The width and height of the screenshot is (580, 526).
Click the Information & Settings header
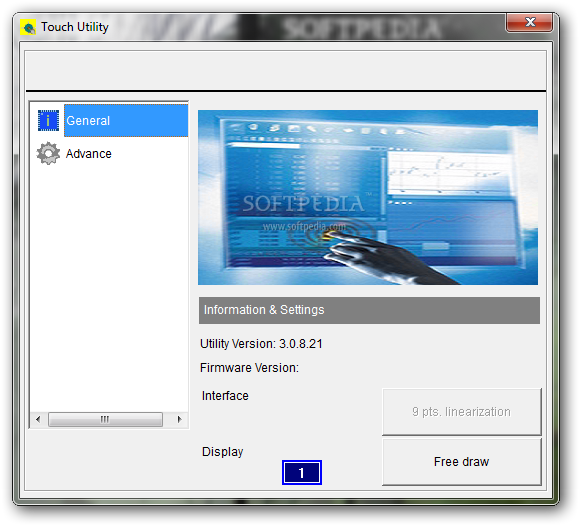tap(369, 310)
